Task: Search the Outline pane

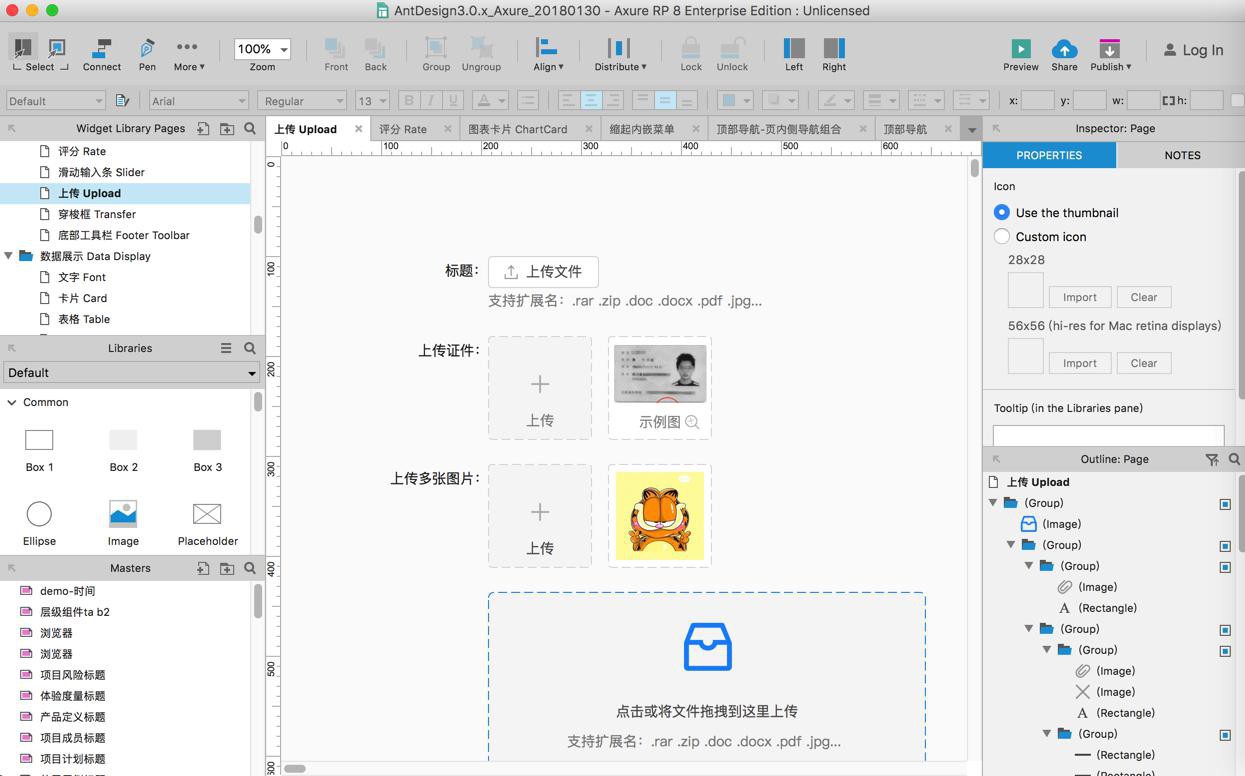Action: click(1234, 459)
